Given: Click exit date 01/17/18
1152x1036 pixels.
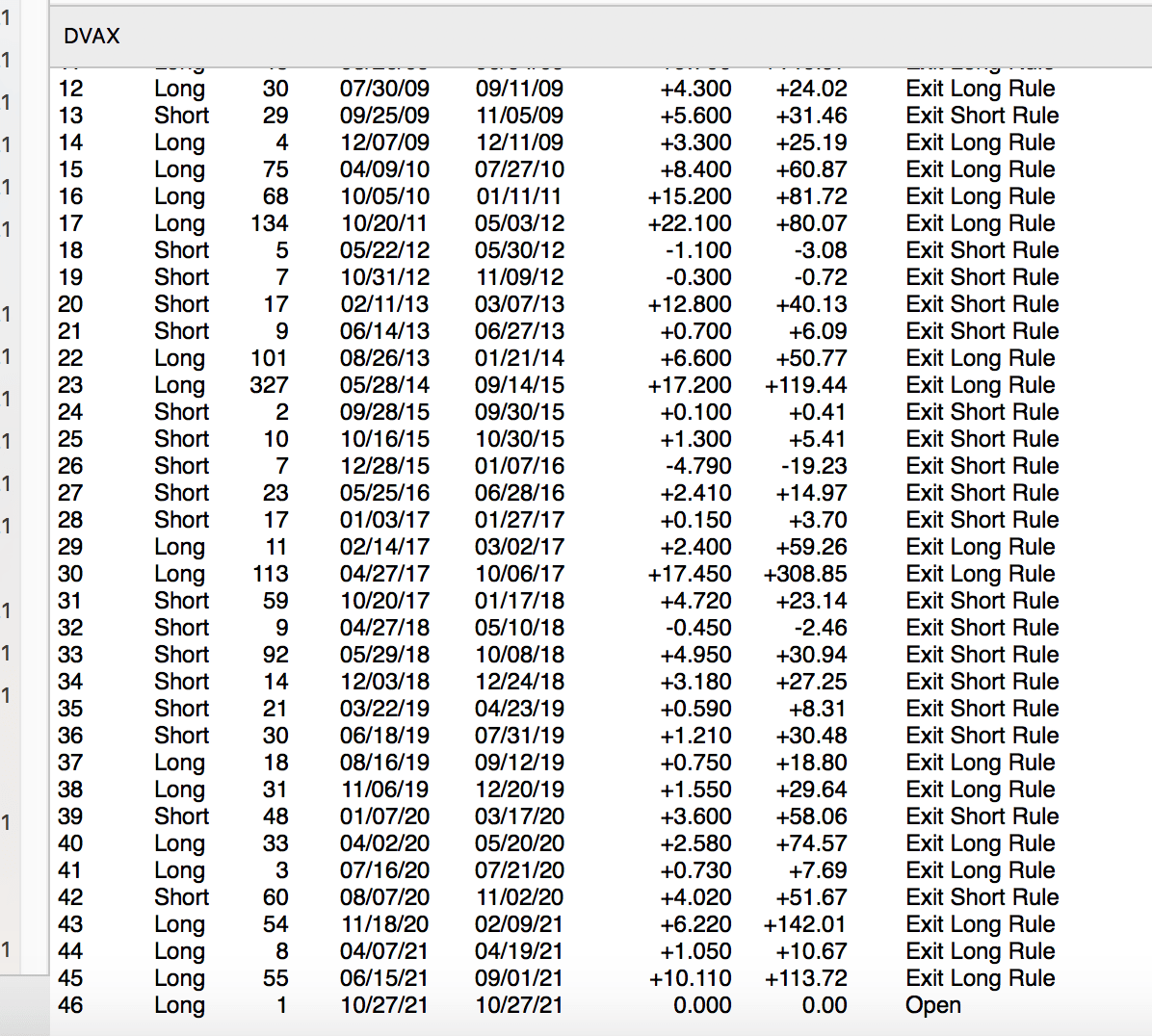Looking at the screenshot, I should 519,601.
